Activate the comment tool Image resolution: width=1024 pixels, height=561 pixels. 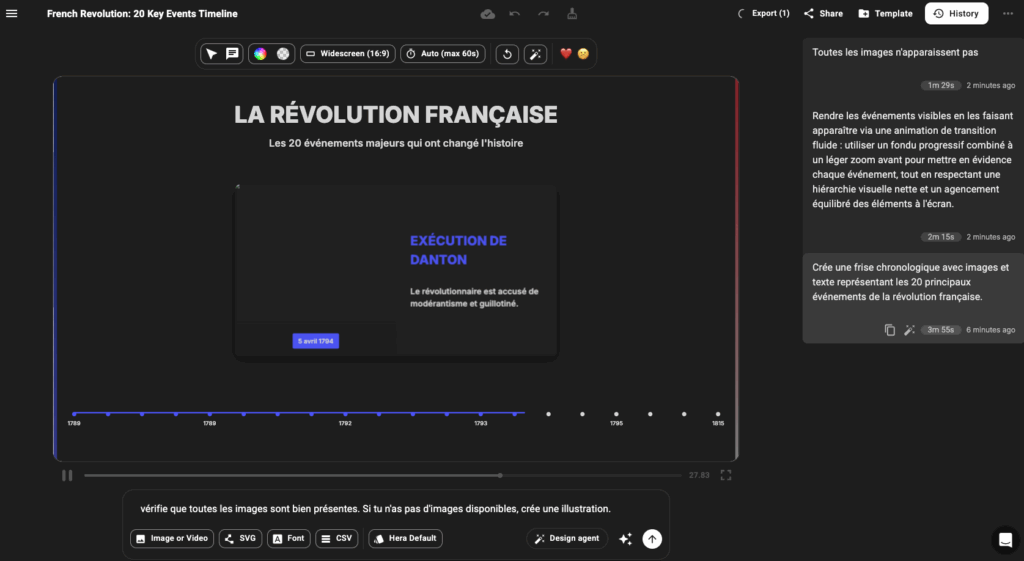coord(232,54)
